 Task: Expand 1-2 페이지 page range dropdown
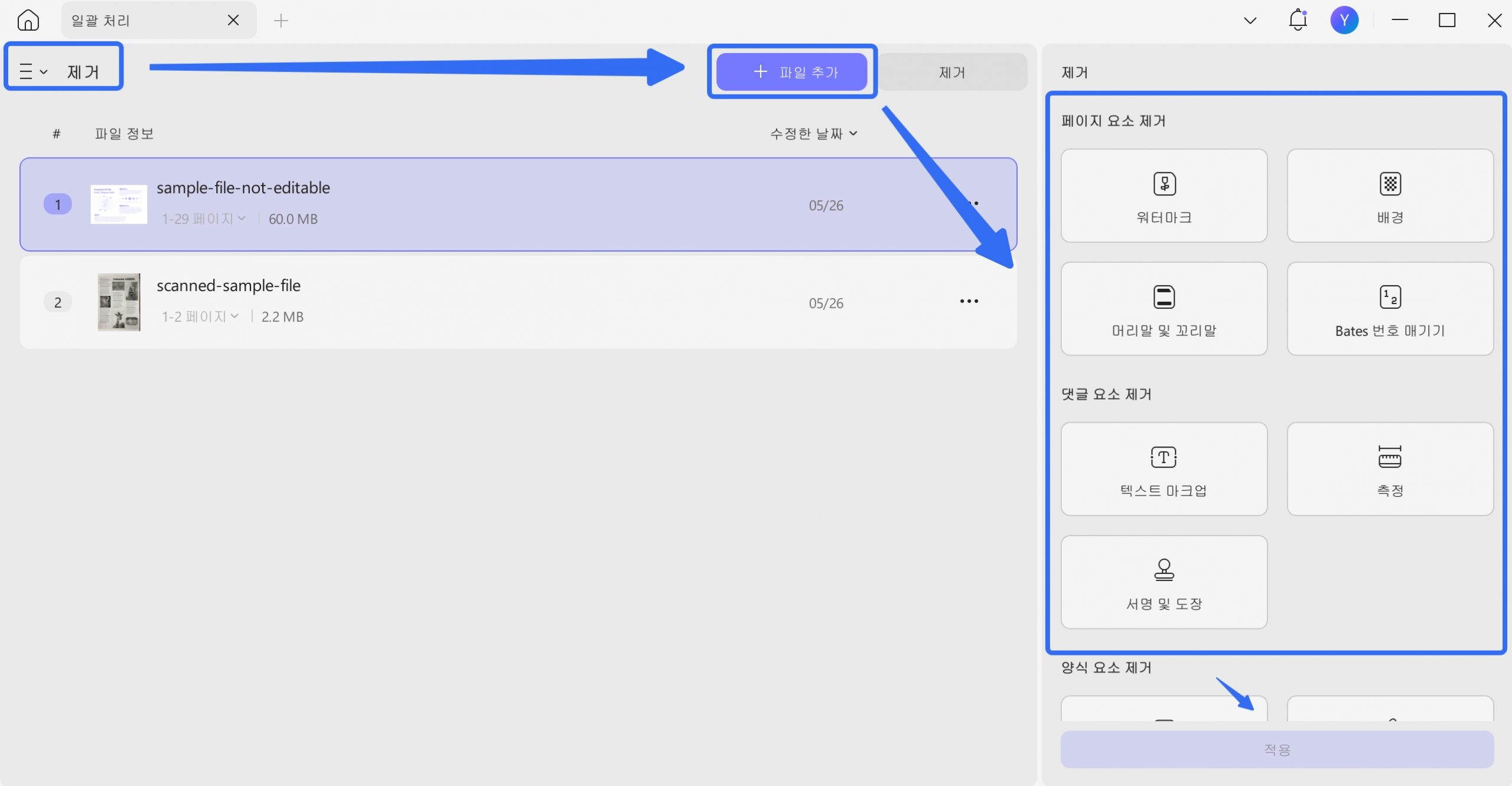click(200, 317)
